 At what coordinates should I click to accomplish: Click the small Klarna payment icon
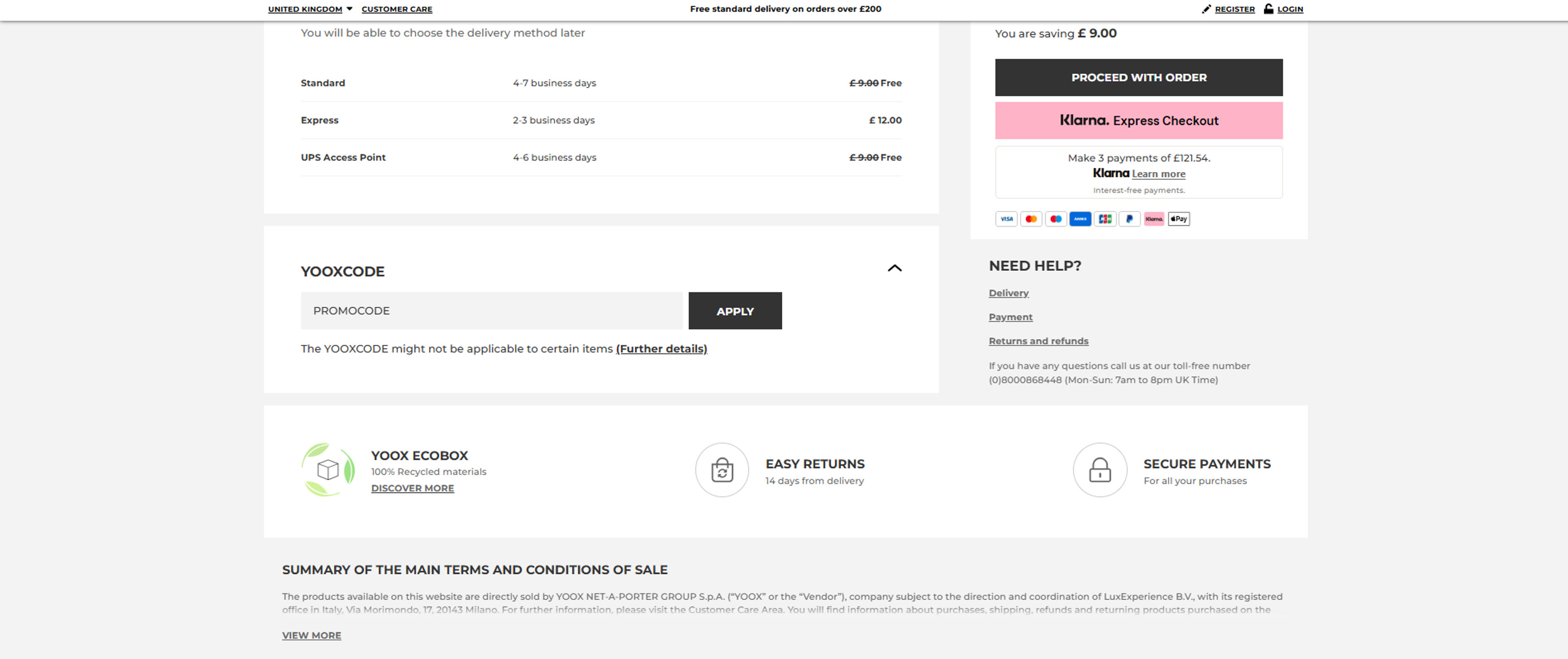1154,219
